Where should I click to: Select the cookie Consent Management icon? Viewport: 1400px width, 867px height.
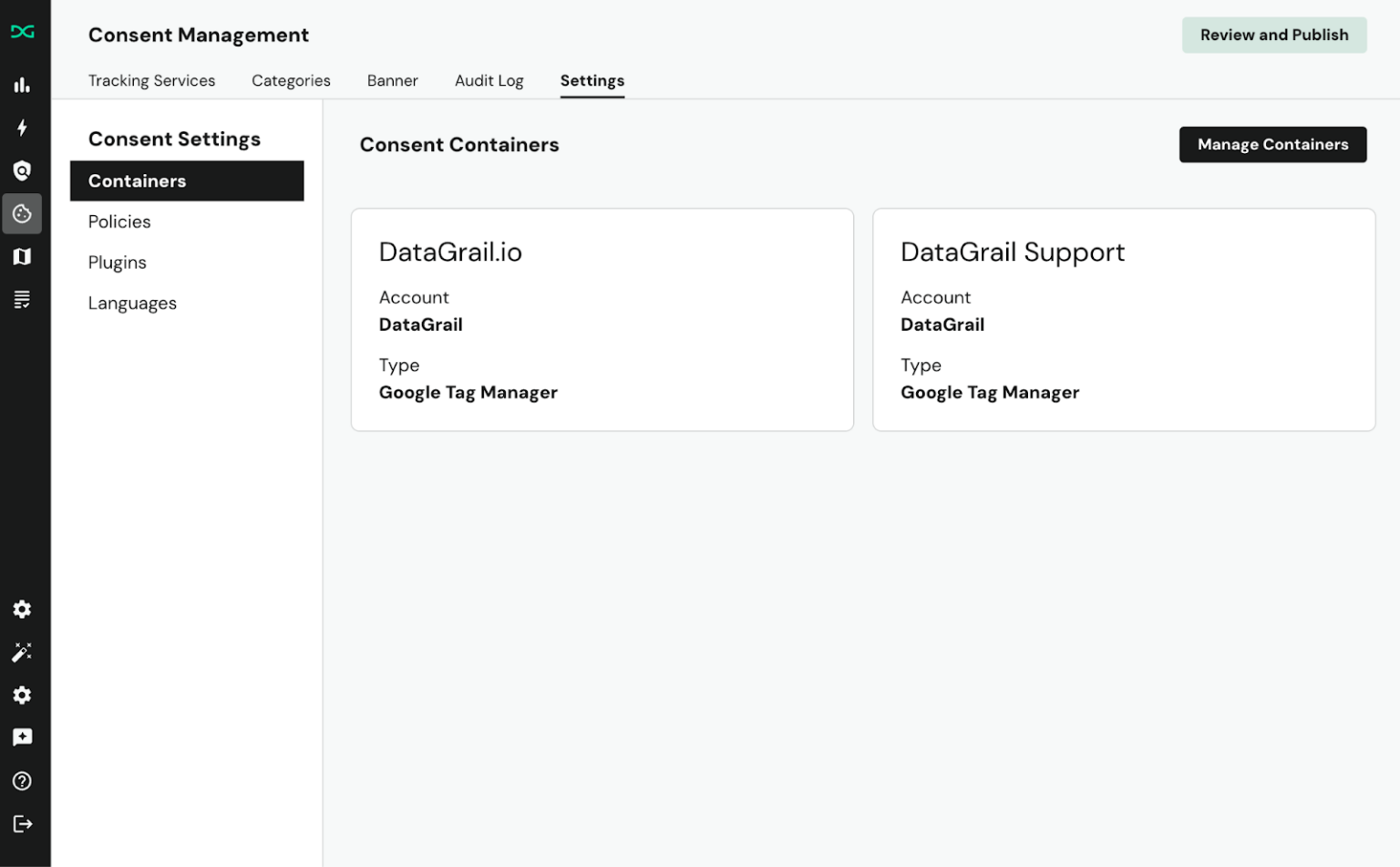click(23, 213)
